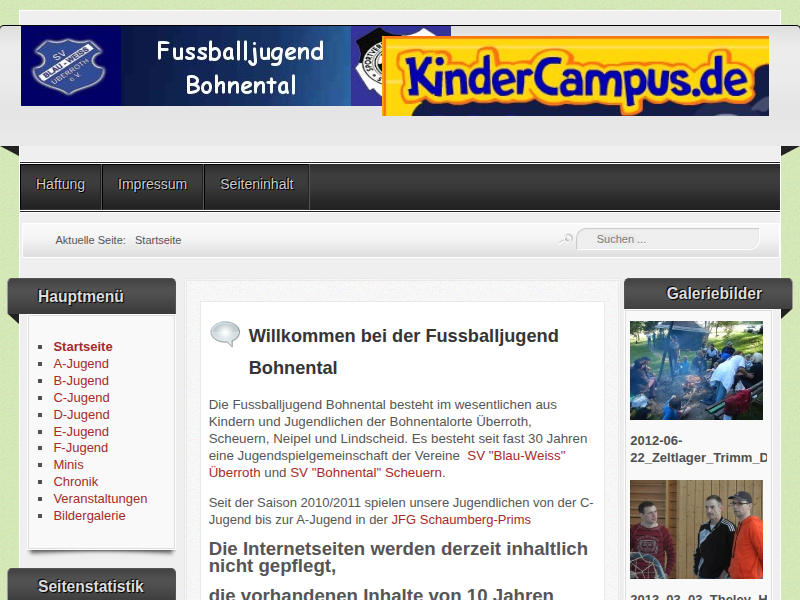Open the Haftung menu item

60,185
